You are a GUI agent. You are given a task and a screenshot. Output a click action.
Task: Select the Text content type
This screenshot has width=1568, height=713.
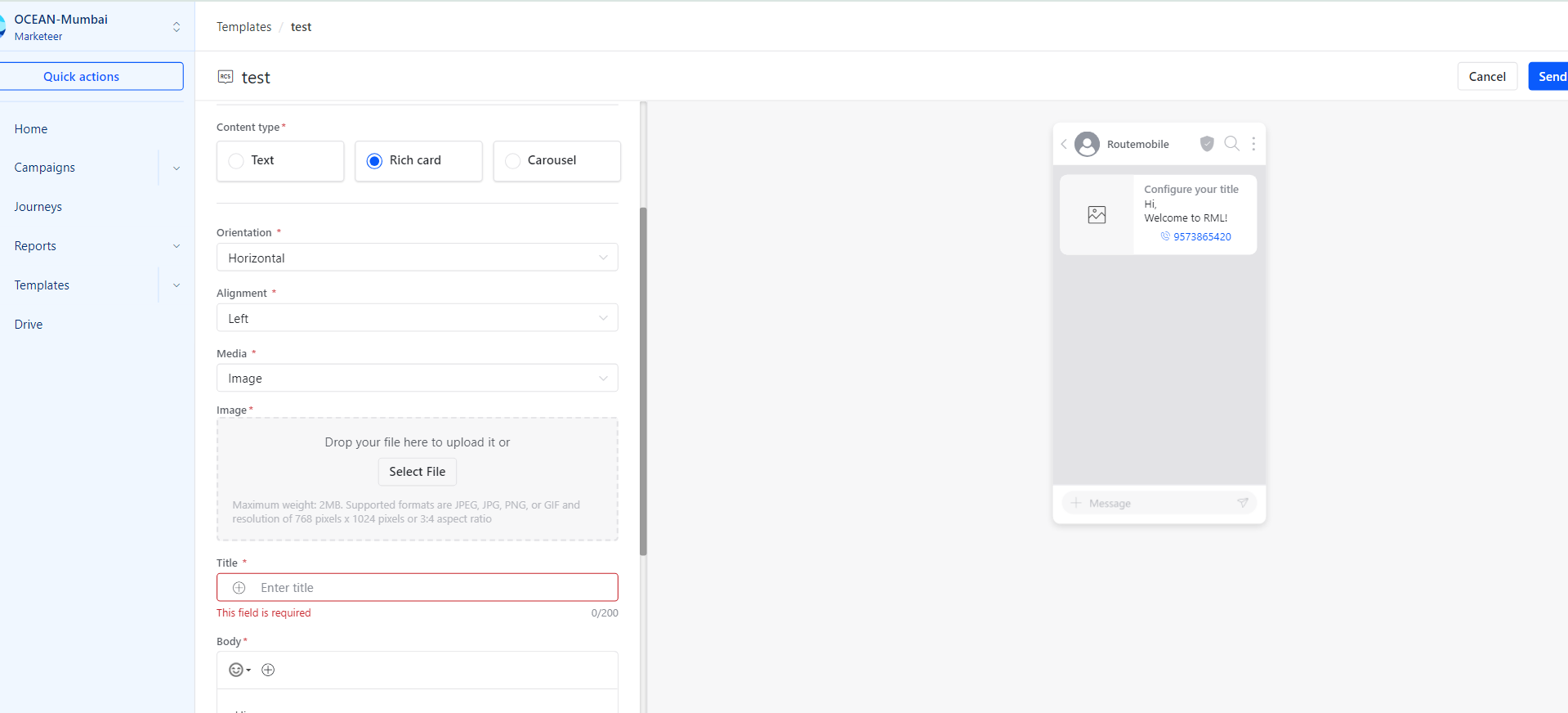pos(280,161)
